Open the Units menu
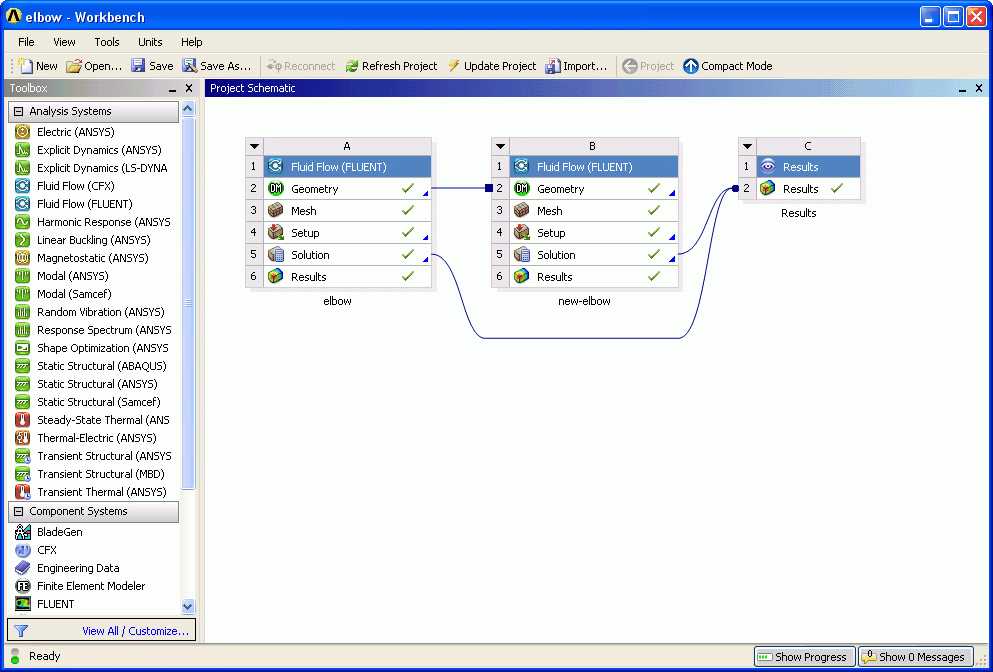Screen dimensions: 993x672 click(x=150, y=42)
